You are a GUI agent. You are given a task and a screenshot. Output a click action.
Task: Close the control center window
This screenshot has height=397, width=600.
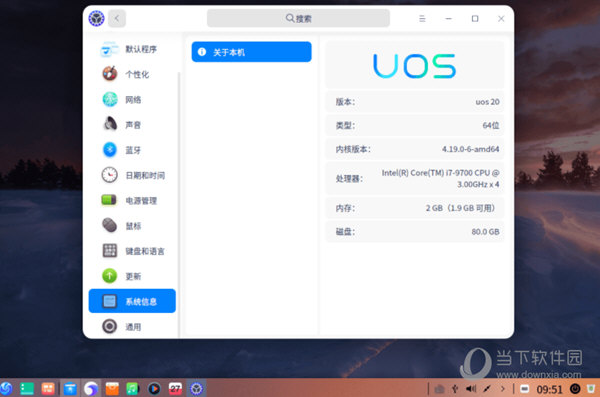pyautogui.click(x=501, y=18)
